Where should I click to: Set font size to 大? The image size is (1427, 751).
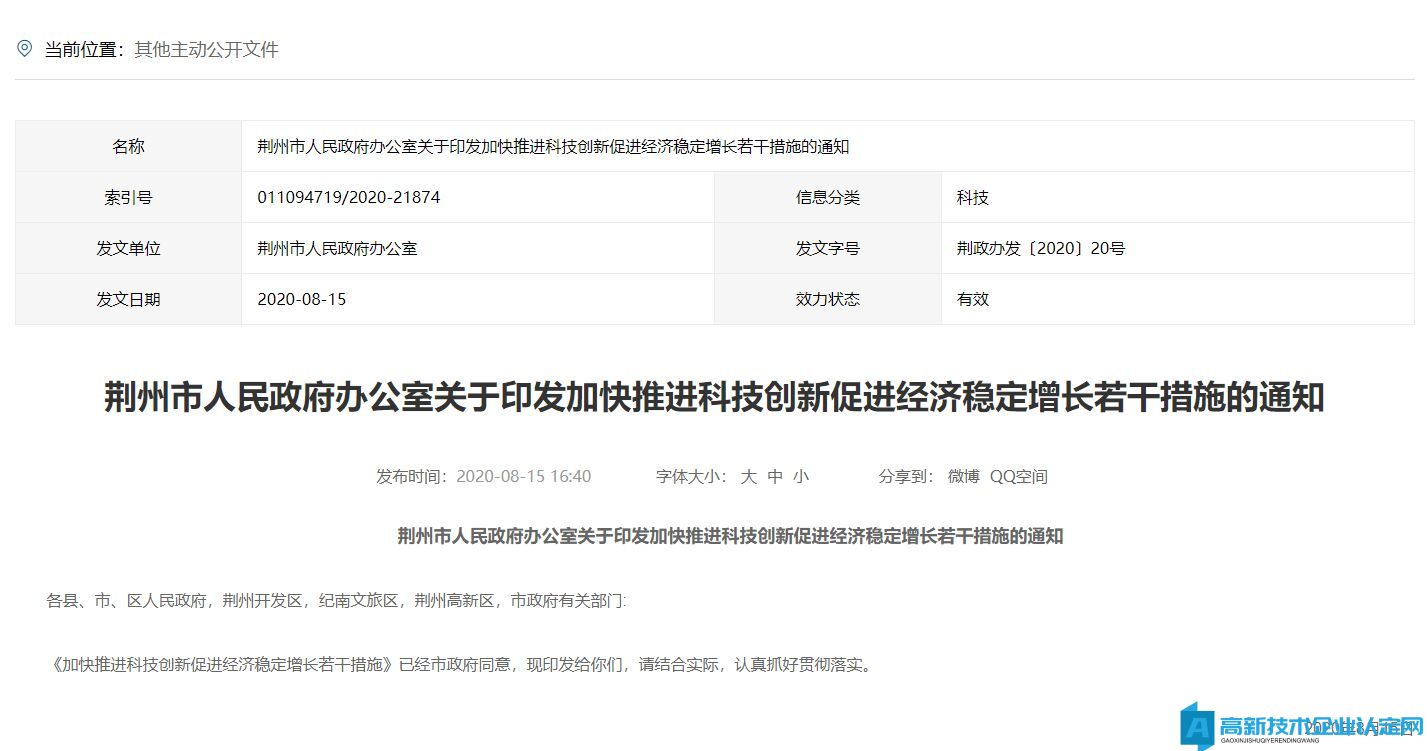tap(748, 477)
